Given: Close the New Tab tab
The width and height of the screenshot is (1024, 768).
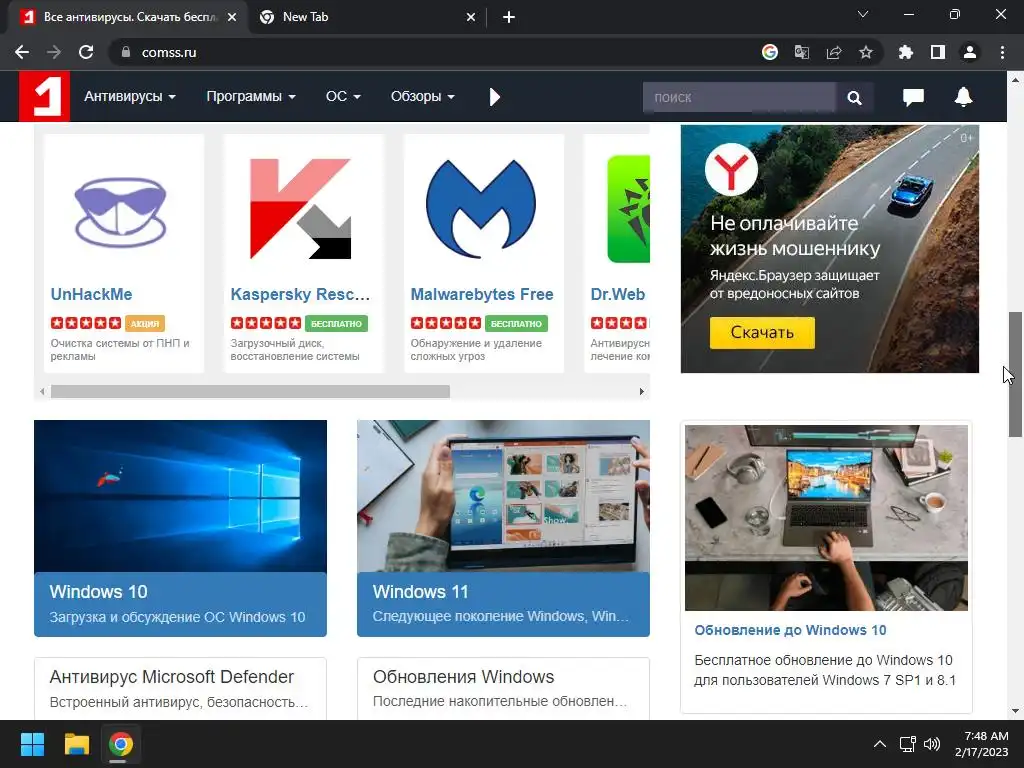Looking at the screenshot, I should click(x=471, y=18).
